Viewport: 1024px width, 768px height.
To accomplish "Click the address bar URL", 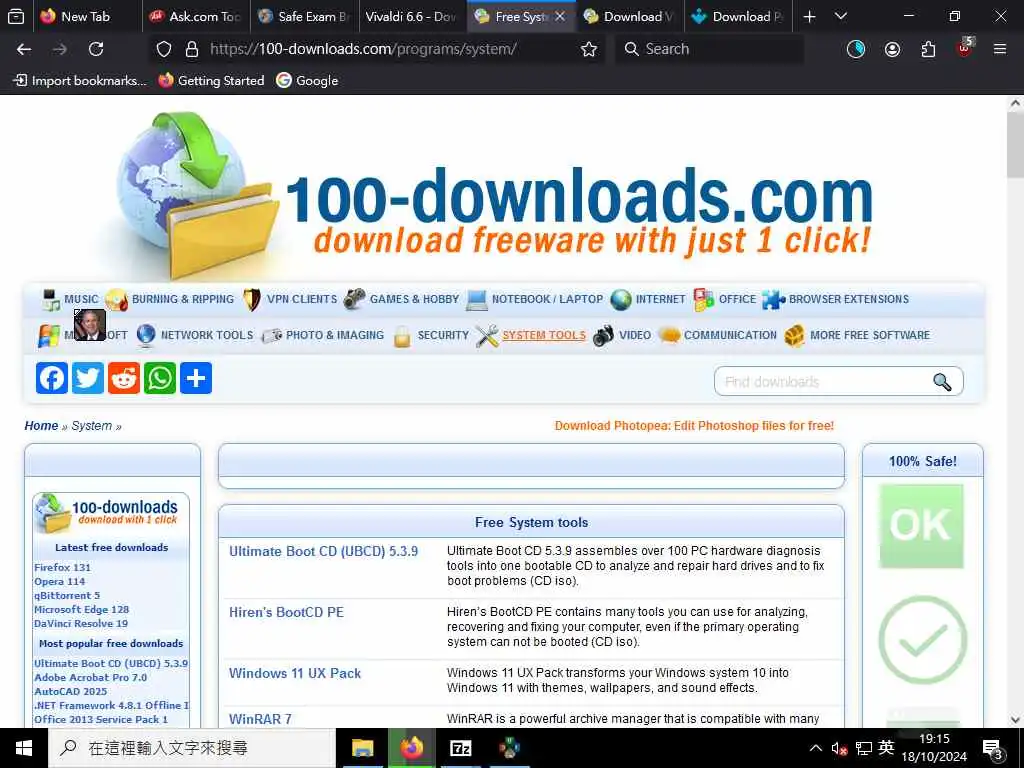I will tap(363, 49).
